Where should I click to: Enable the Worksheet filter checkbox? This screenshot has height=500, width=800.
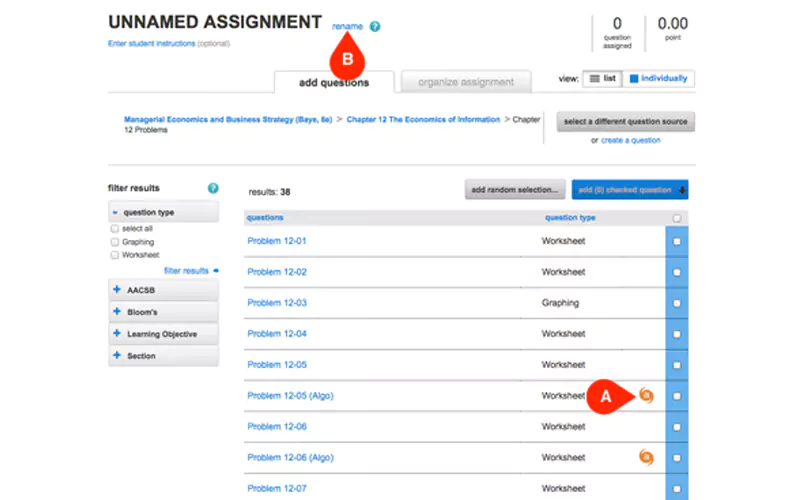pos(115,255)
